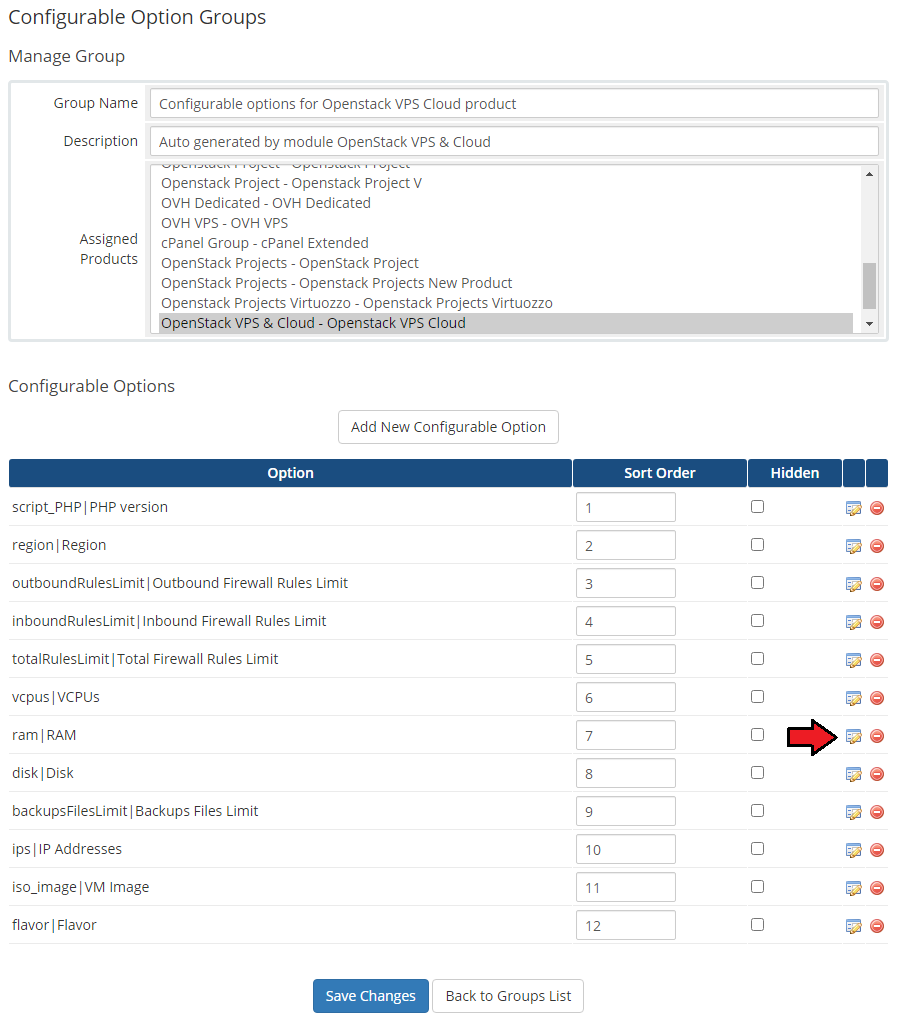Screen dimensions: 902x1028
Task: Edit the disk option
Action: 853,774
